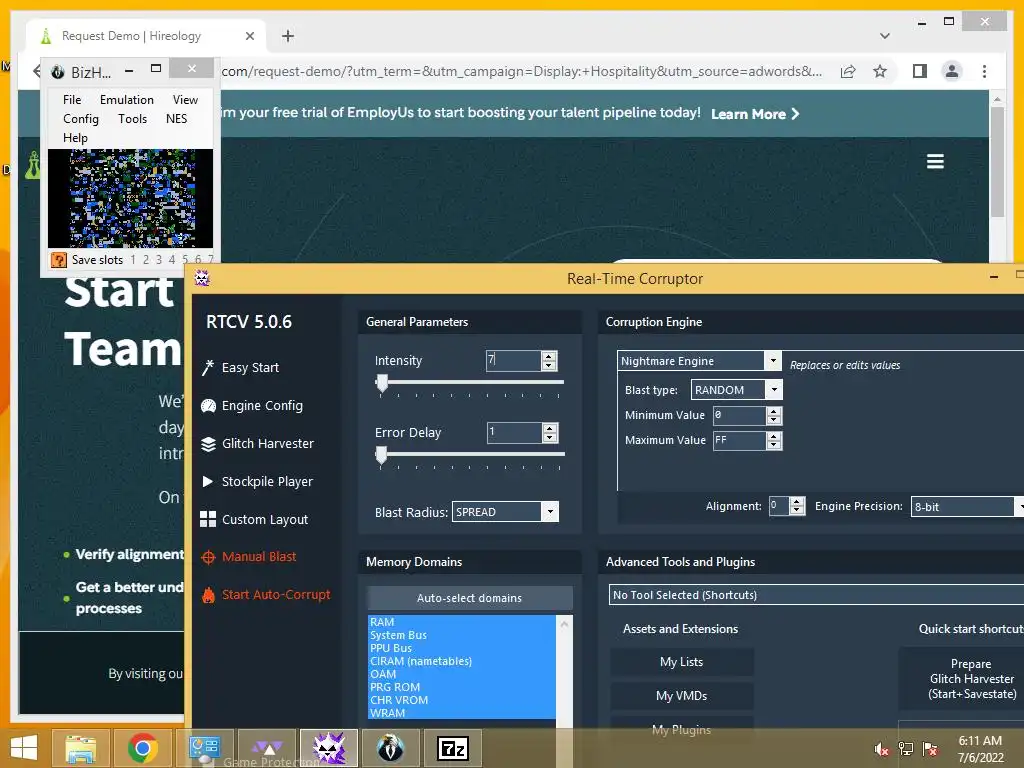
Task: Increase Intensity with up stepper
Action: pos(549,356)
